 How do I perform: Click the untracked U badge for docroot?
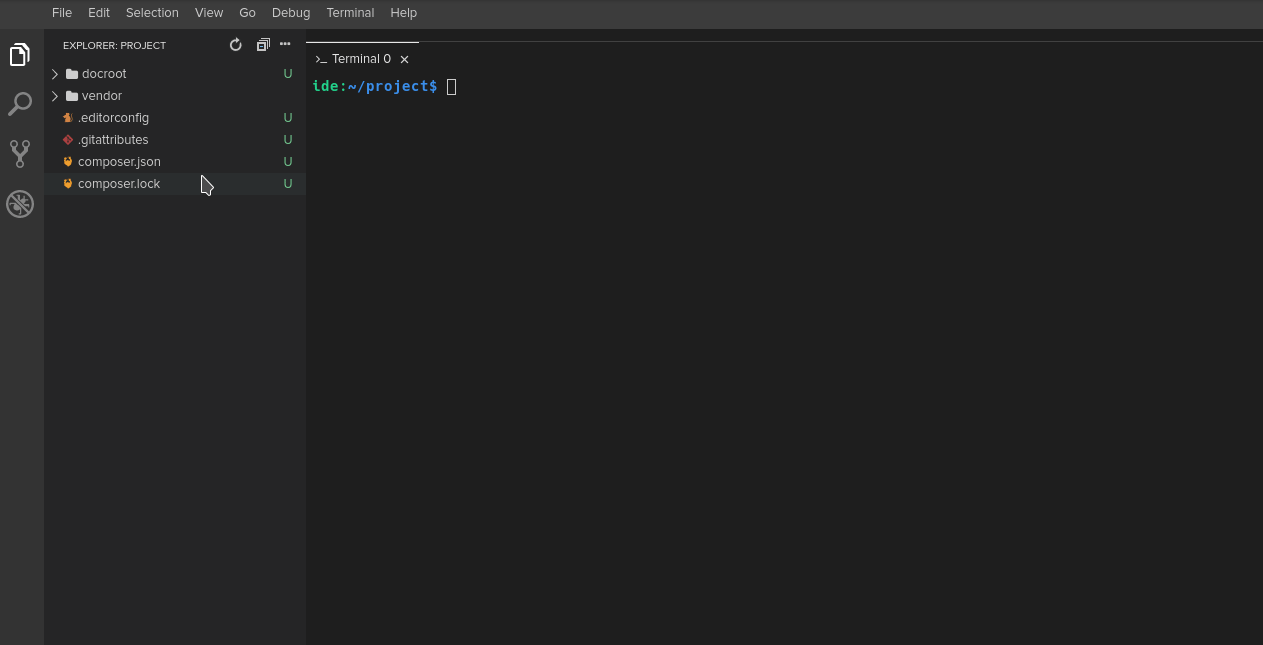[288, 74]
